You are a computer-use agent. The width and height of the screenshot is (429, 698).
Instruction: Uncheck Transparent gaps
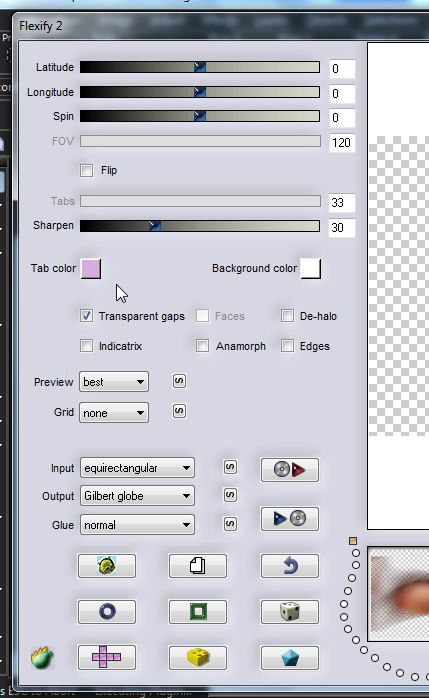[86, 316]
